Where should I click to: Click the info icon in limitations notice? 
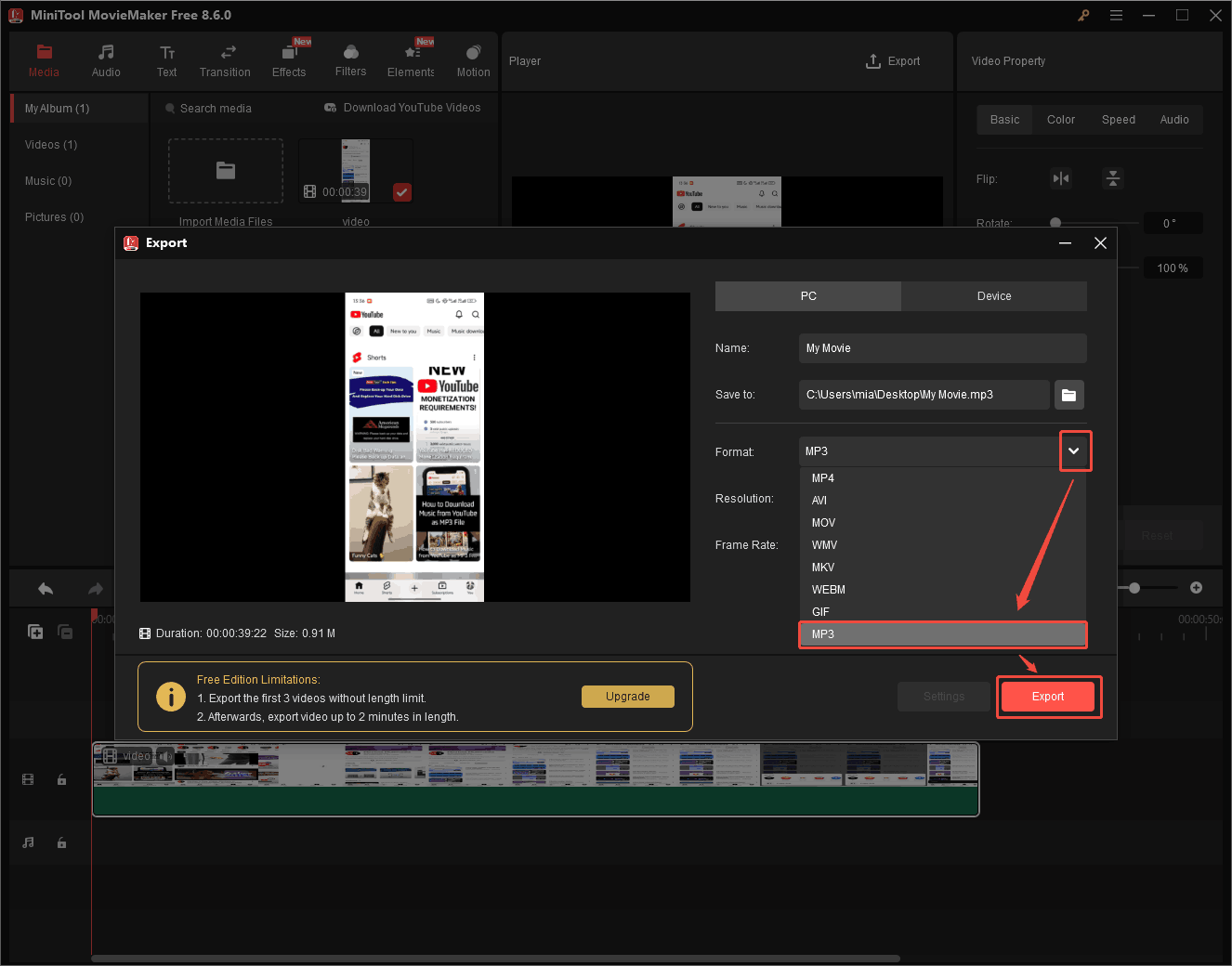pyautogui.click(x=171, y=697)
